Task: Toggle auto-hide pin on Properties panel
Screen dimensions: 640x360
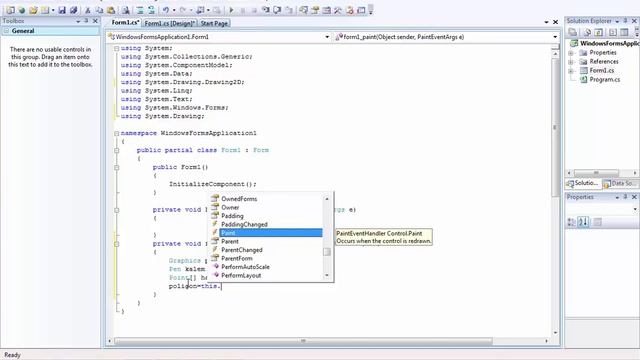Action: point(625,197)
